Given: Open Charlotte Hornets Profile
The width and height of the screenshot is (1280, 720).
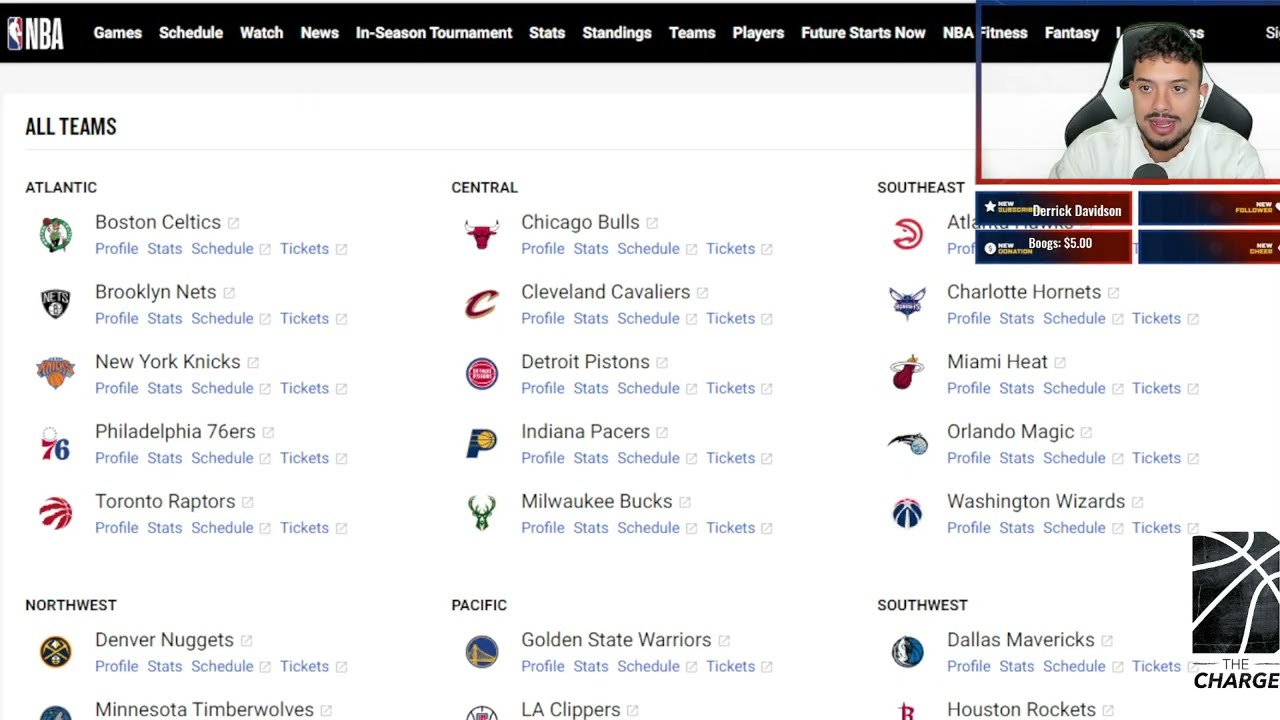Looking at the screenshot, I should pyautogui.click(x=969, y=319).
